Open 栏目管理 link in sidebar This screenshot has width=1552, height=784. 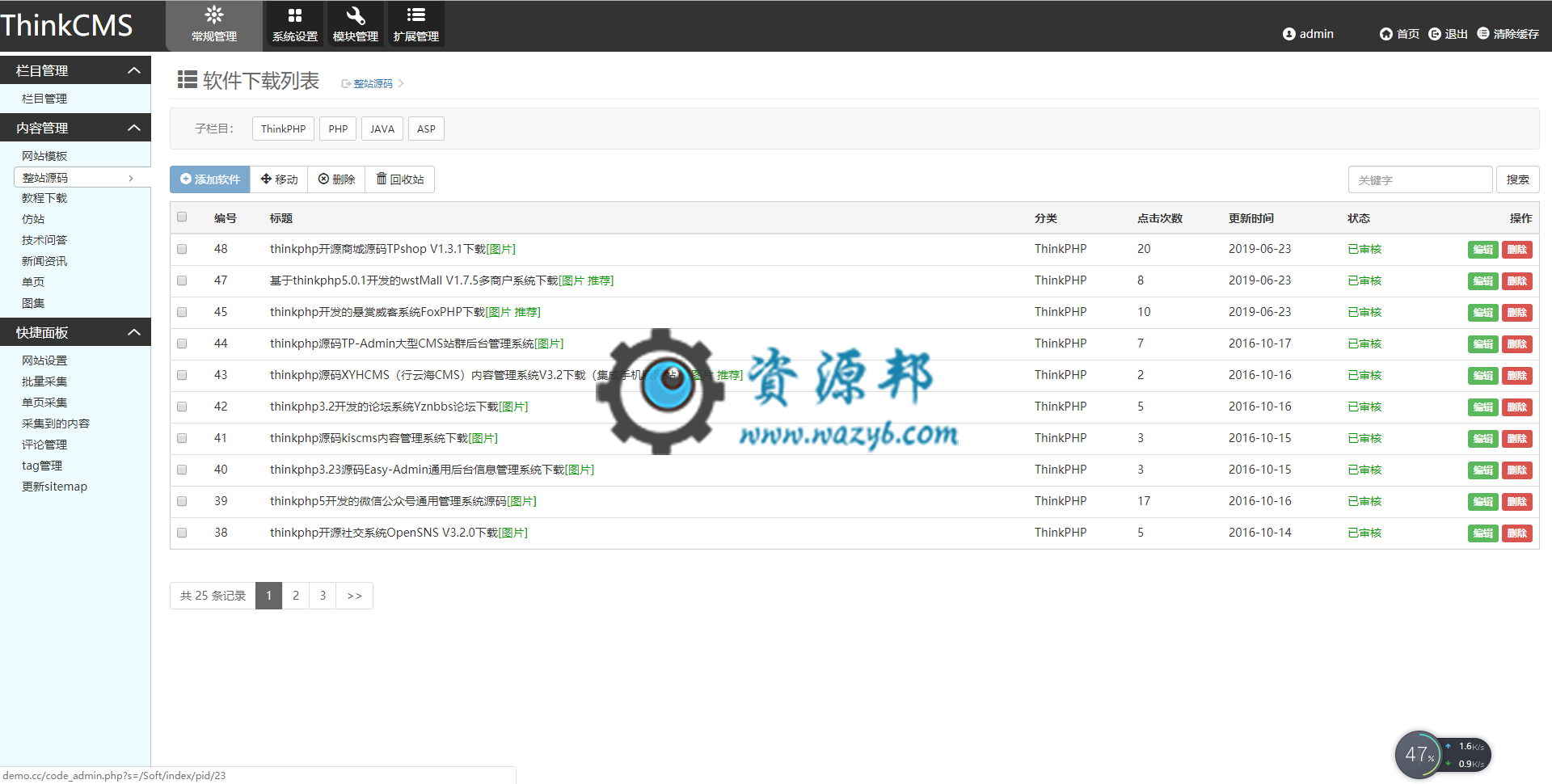coord(44,99)
